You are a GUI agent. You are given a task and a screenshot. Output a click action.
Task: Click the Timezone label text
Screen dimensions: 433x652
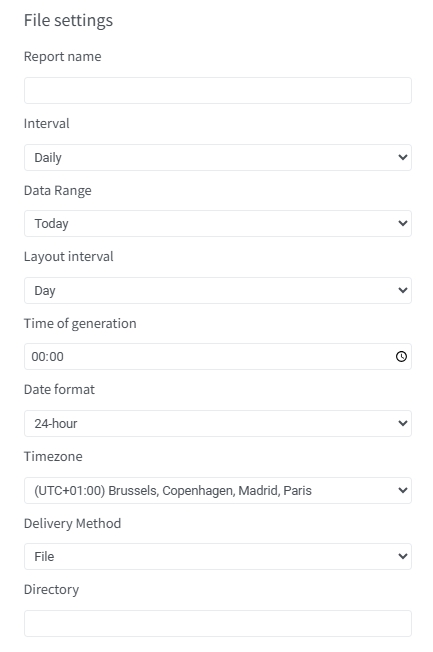(53, 457)
